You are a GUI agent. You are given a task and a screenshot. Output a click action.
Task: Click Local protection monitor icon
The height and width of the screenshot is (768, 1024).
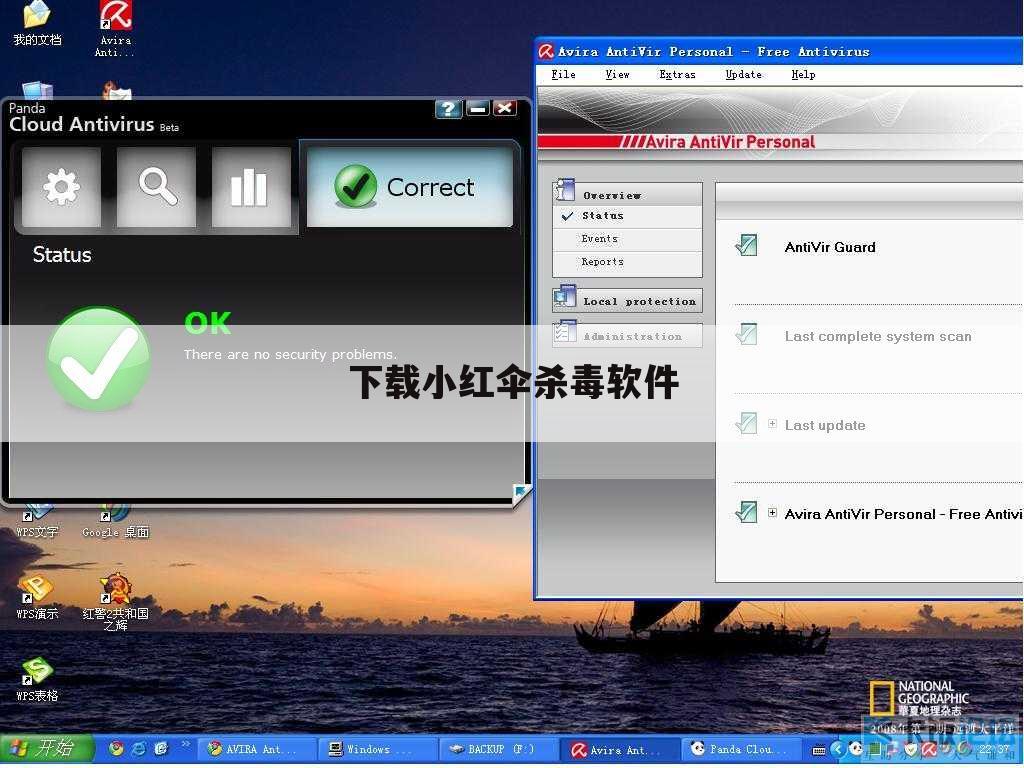click(564, 296)
